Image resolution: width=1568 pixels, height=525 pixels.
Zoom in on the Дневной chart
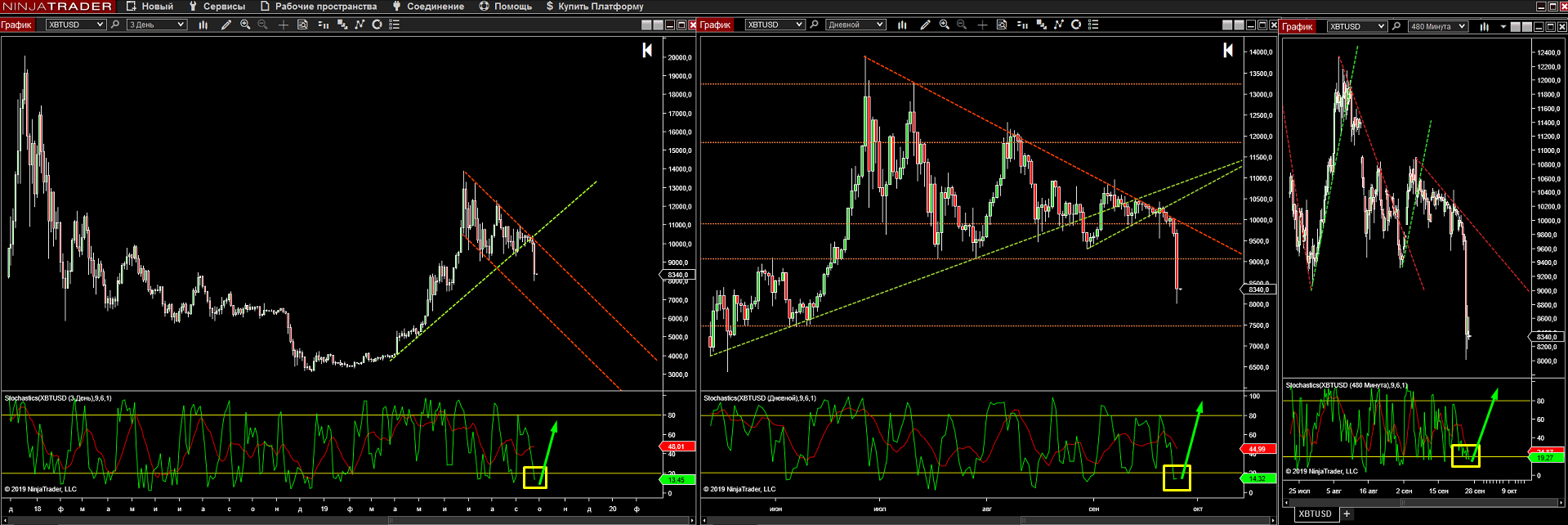click(945, 25)
